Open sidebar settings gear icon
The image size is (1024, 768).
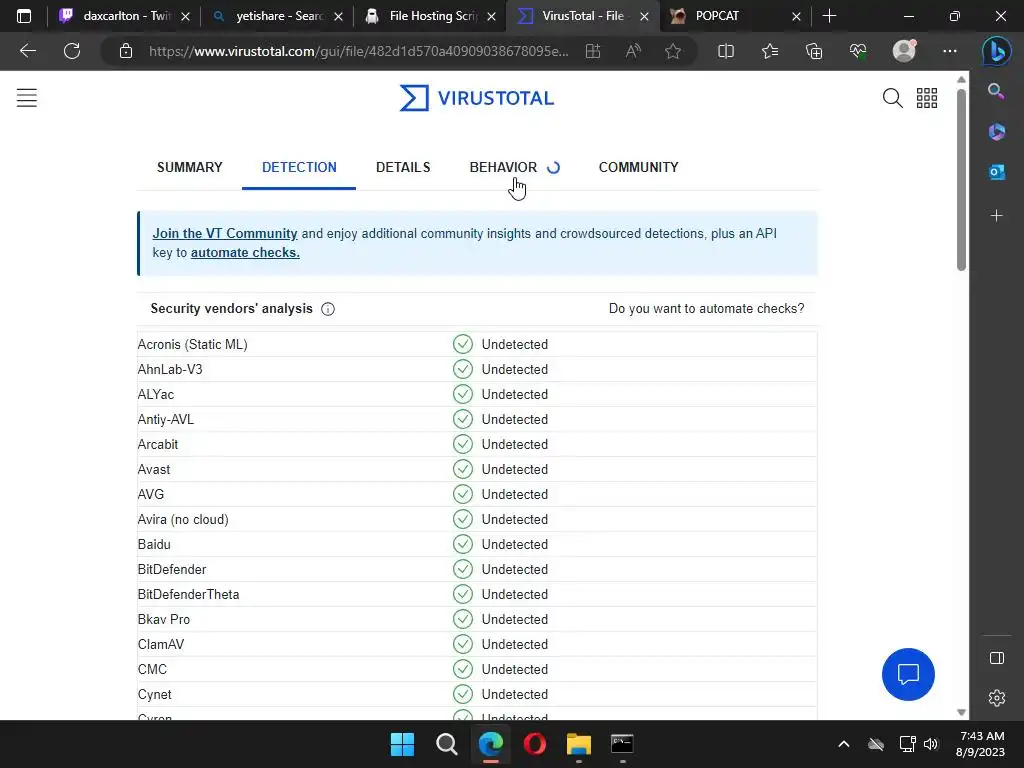pos(997,698)
